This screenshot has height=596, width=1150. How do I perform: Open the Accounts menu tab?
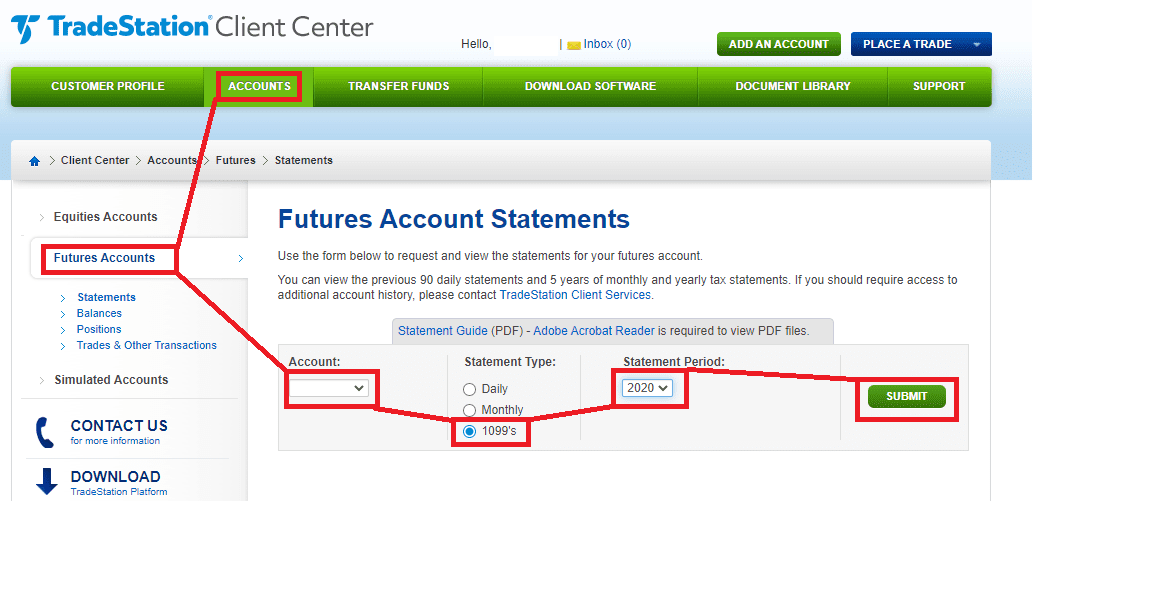coord(259,87)
